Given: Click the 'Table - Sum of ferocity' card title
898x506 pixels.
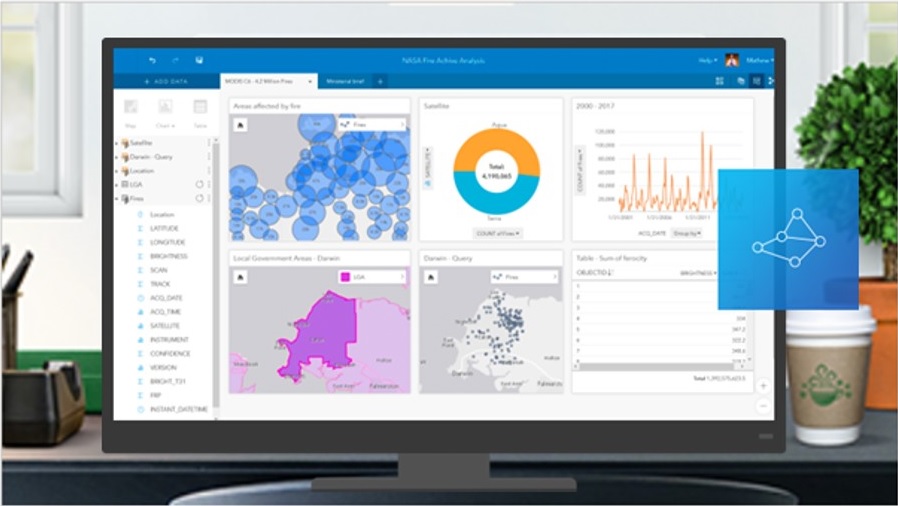Looking at the screenshot, I should coord(612,258).
